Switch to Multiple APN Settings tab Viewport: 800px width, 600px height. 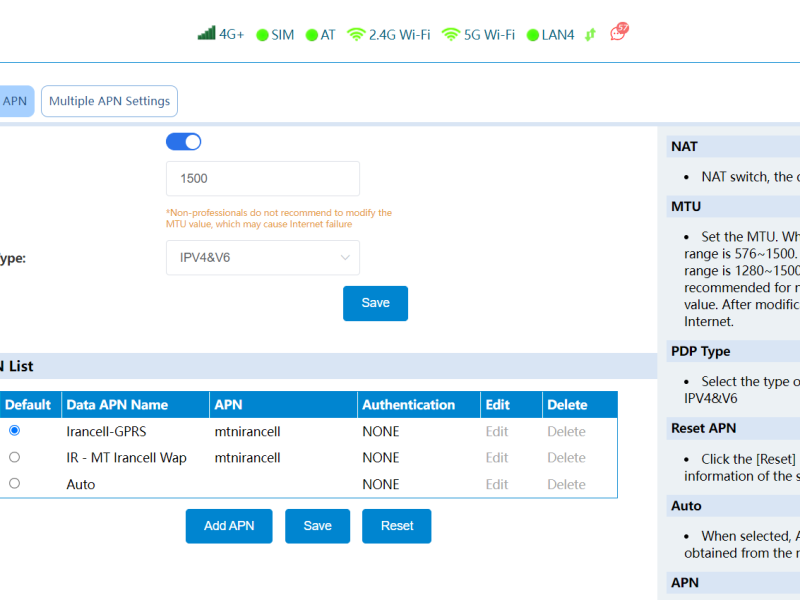[x=109, y=101]
